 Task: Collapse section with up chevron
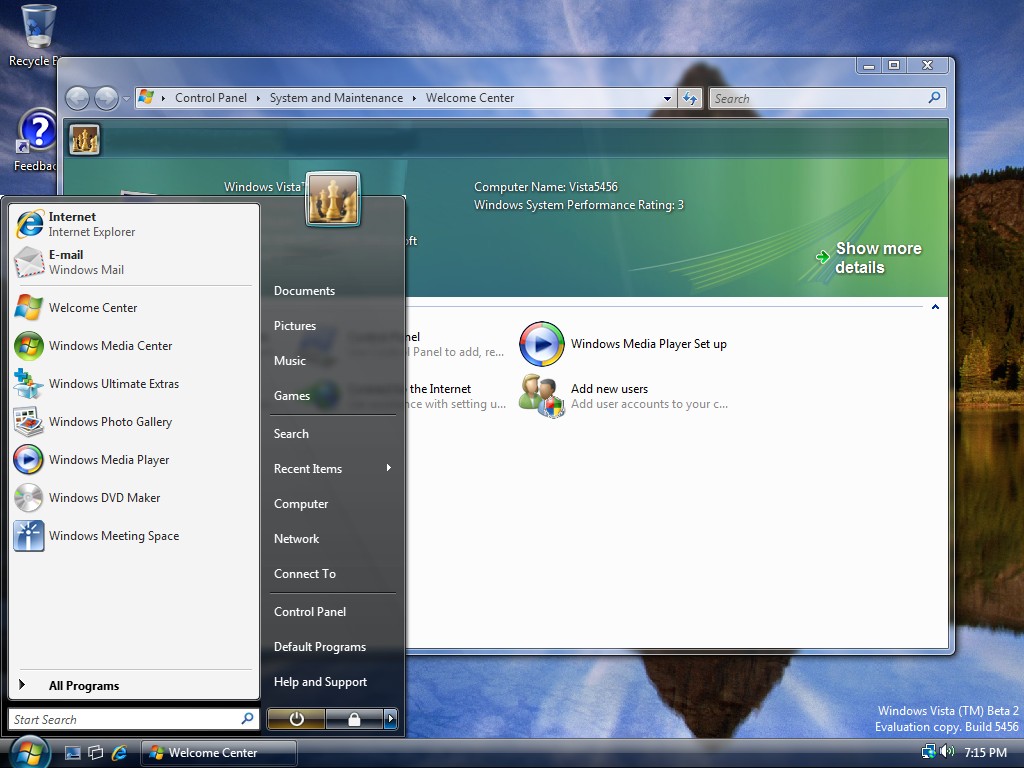pyautogui.click(x=935, y=307)
